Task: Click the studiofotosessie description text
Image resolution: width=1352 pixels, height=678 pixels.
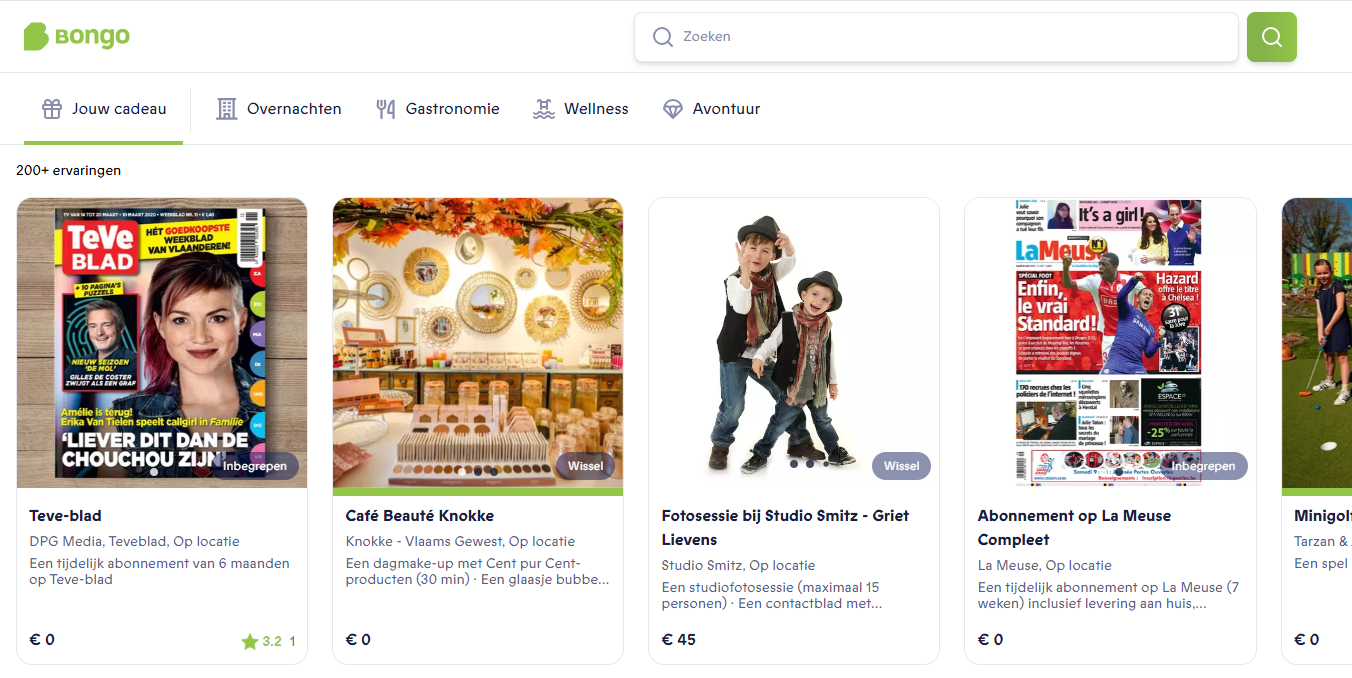Action: tap(772, 596)
